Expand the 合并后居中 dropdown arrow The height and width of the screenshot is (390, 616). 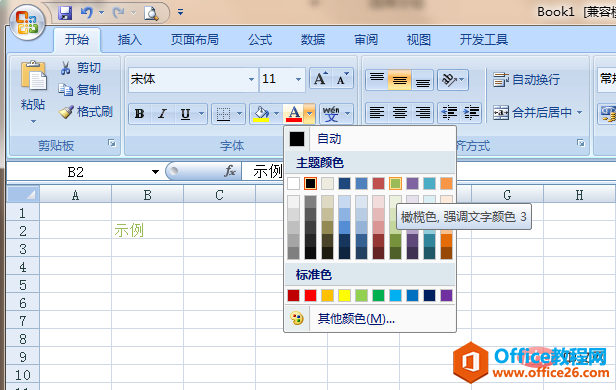click(x=579, y=113)
